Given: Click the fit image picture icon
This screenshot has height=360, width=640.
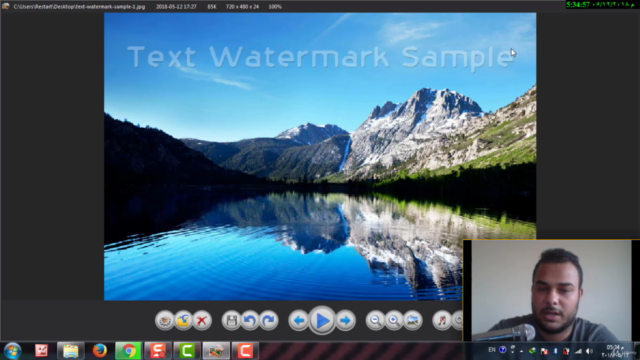Looking at the screenshot, I should [413, 320].
